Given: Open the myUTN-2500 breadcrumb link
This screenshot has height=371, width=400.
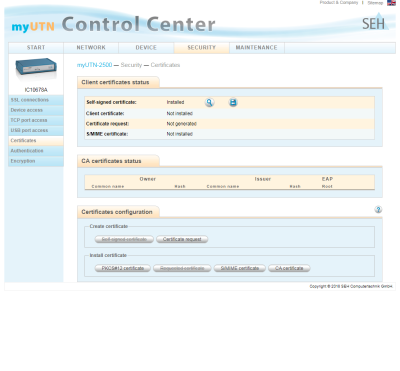Looking at the screenshot, I should 94,65.
